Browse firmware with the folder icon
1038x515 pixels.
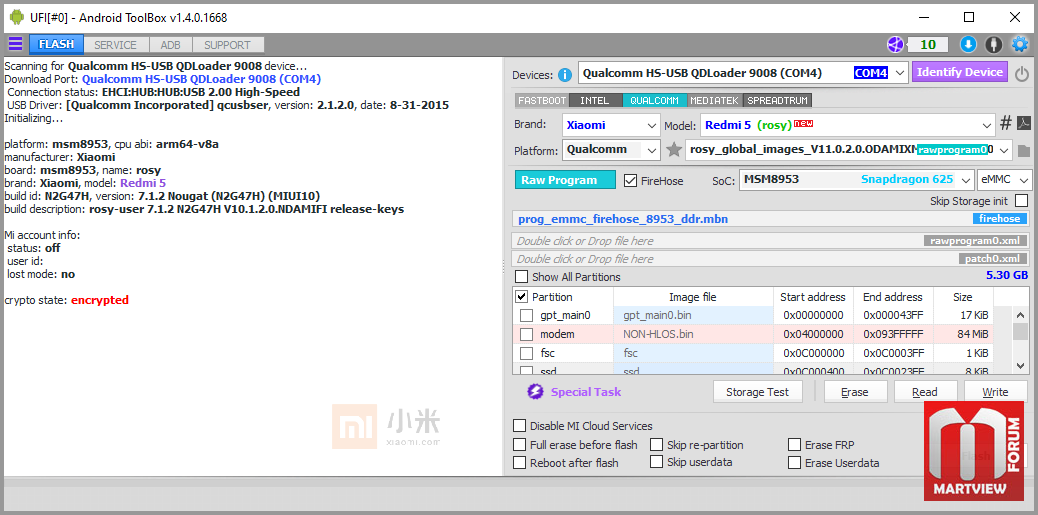coord(1024,151)
